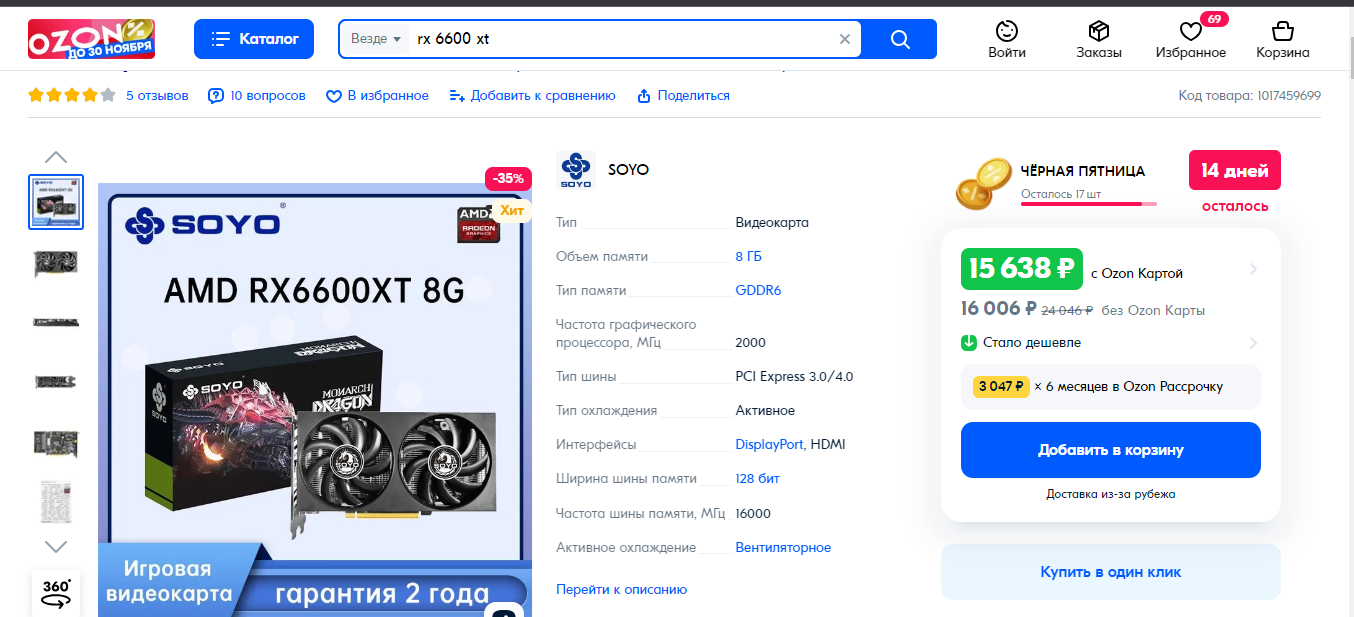Click the 8 ГБ memory value link

749,257
